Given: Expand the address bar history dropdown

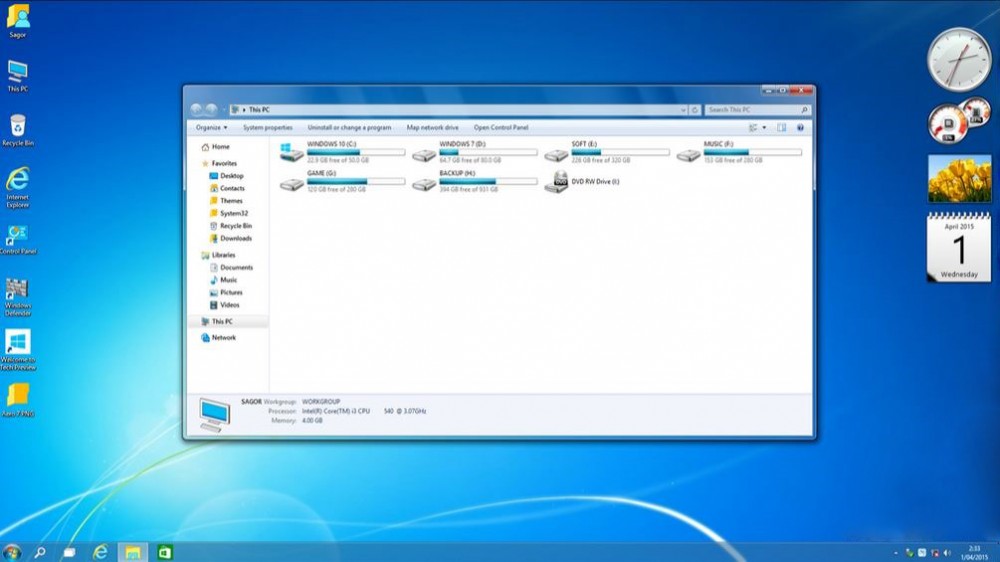Looking at the screenshot, I should point(682,109).
